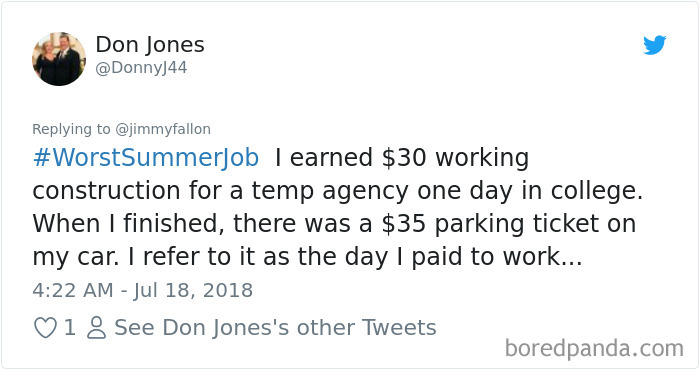Visit the @DonnyJ44 handle
700x370 pixels.
pyautogui.click(x=141, y=68)
